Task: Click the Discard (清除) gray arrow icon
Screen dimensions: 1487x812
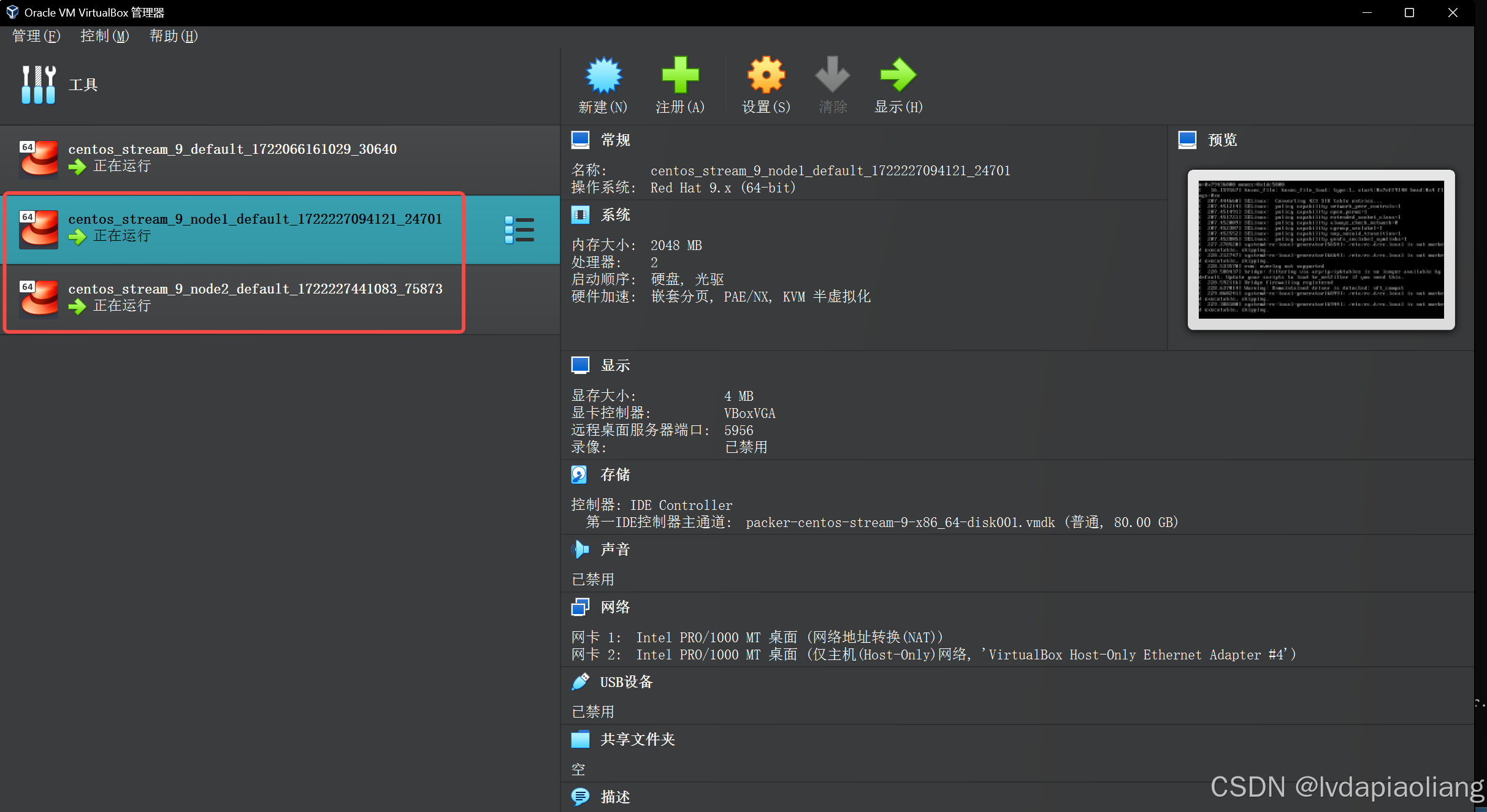Action: coord(832,75)
